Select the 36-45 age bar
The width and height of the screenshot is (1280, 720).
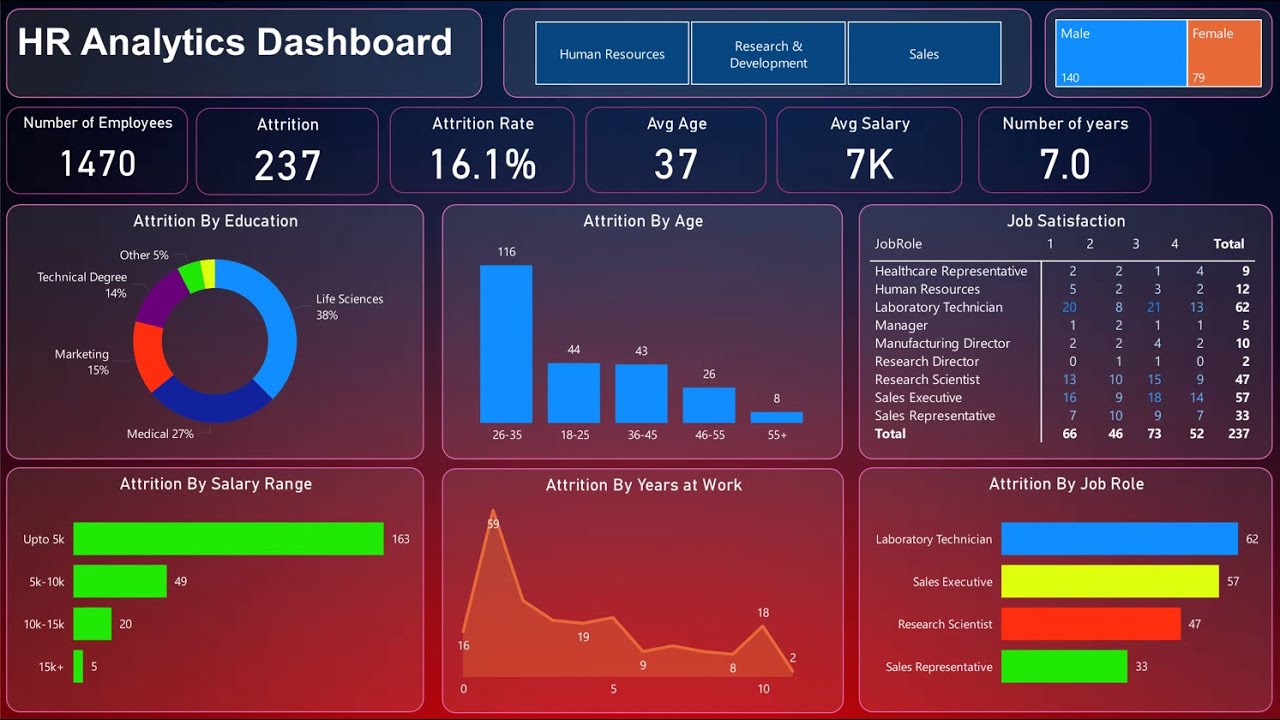(641, 394)
